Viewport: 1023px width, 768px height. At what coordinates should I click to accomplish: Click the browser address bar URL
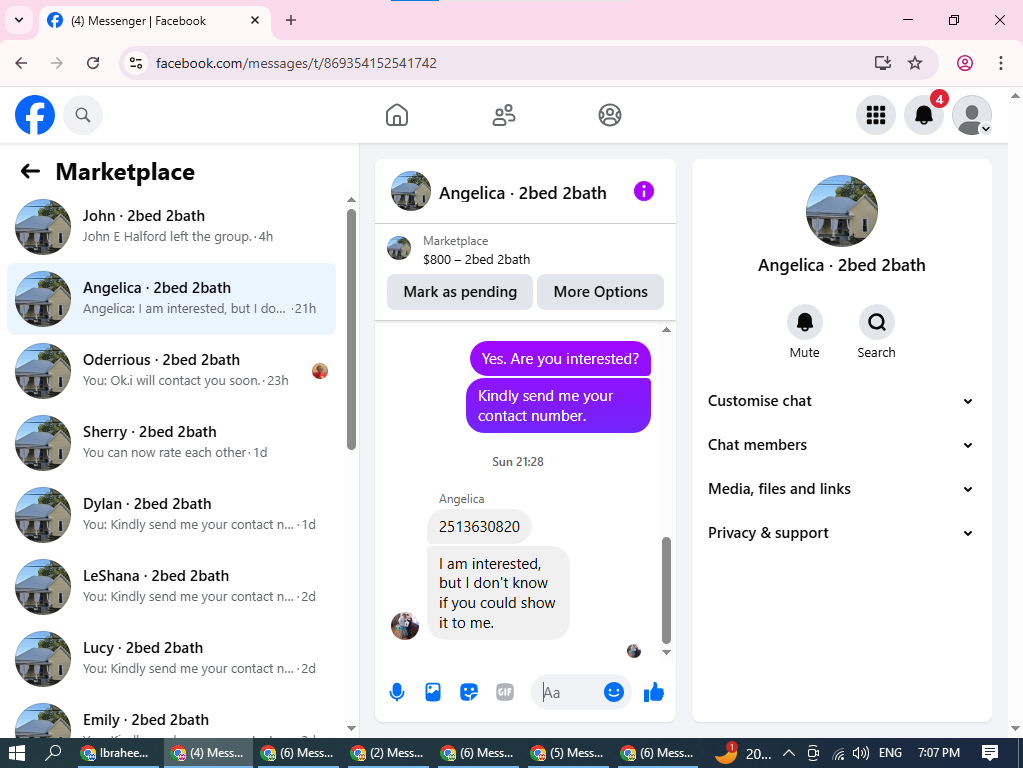click(x=296, y=63)
